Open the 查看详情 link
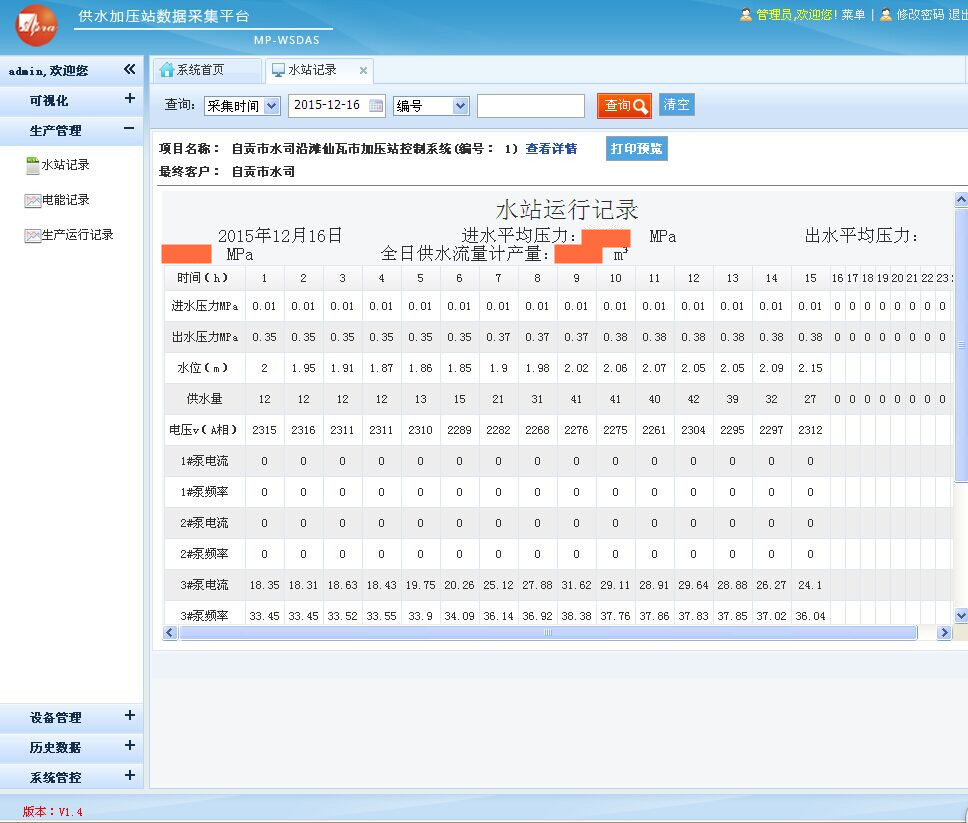Viewport: 968px width, 823px height. click(551, 149)
